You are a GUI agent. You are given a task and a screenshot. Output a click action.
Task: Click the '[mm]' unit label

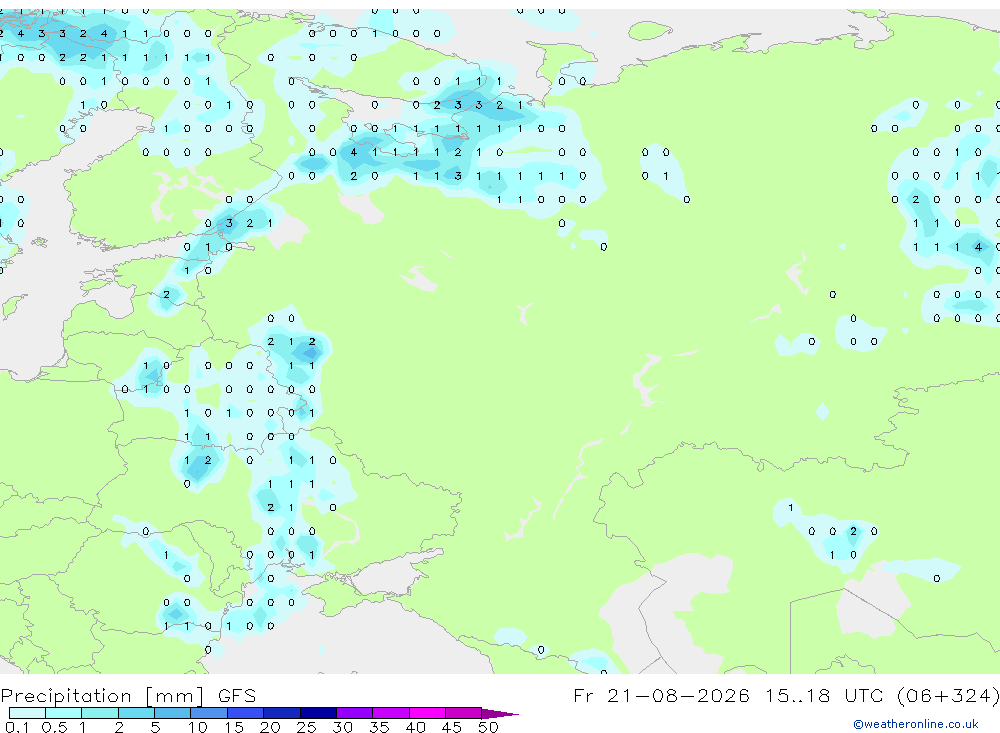click(175, 695)
